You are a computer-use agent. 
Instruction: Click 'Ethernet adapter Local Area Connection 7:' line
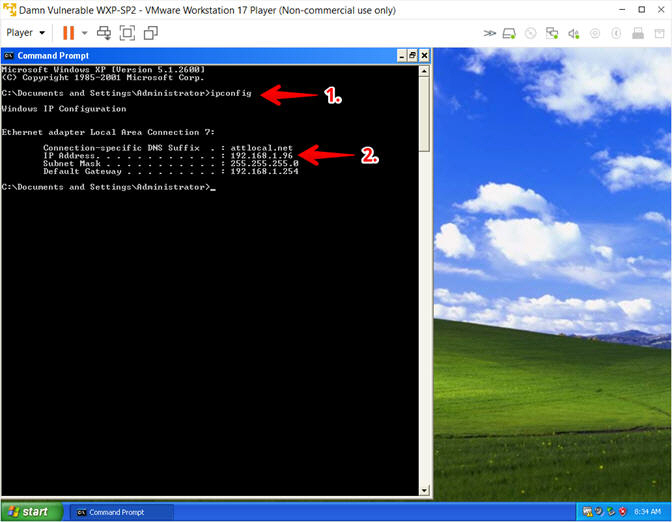click(108, 132)
